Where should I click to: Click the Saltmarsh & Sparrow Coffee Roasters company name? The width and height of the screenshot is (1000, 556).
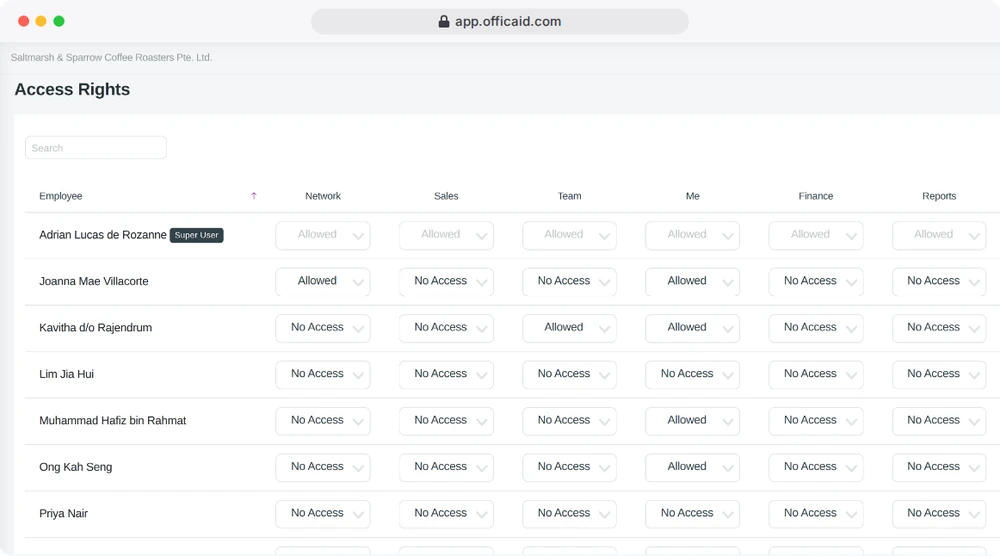click(112, 57)
